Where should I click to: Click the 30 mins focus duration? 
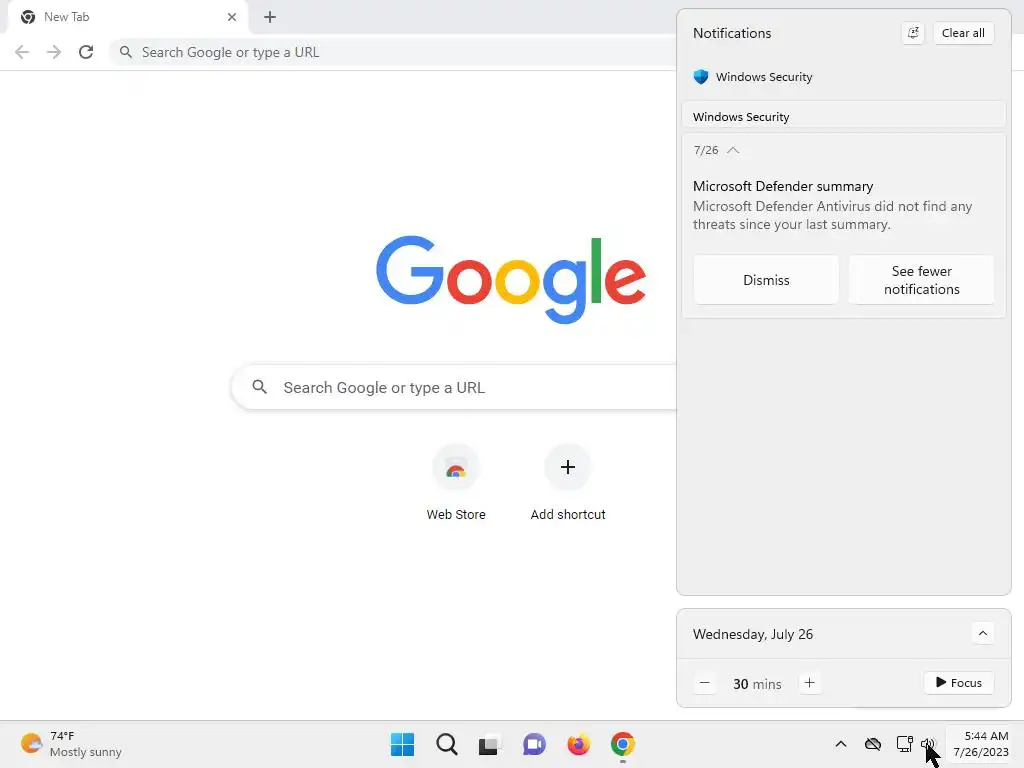point(757,684)
